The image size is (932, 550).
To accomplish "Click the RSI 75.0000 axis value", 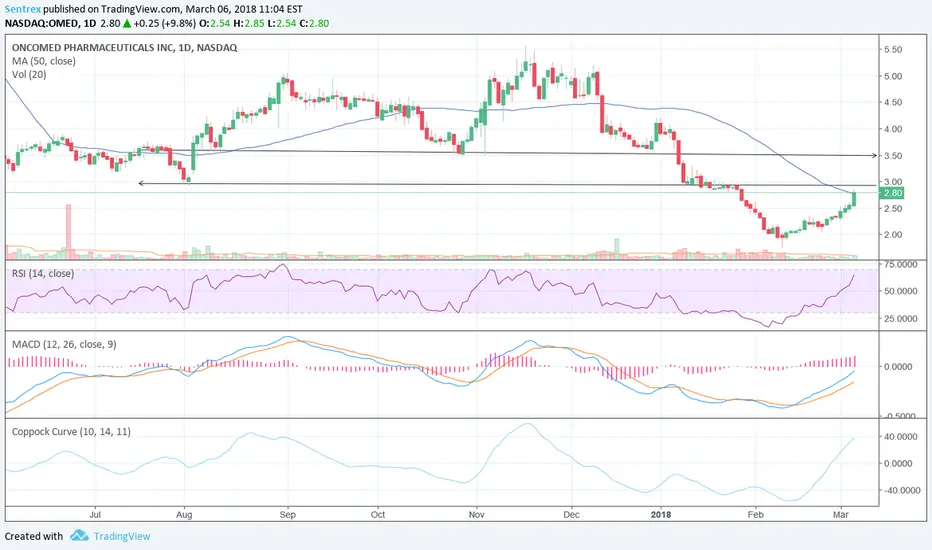I will click(900, 265).
